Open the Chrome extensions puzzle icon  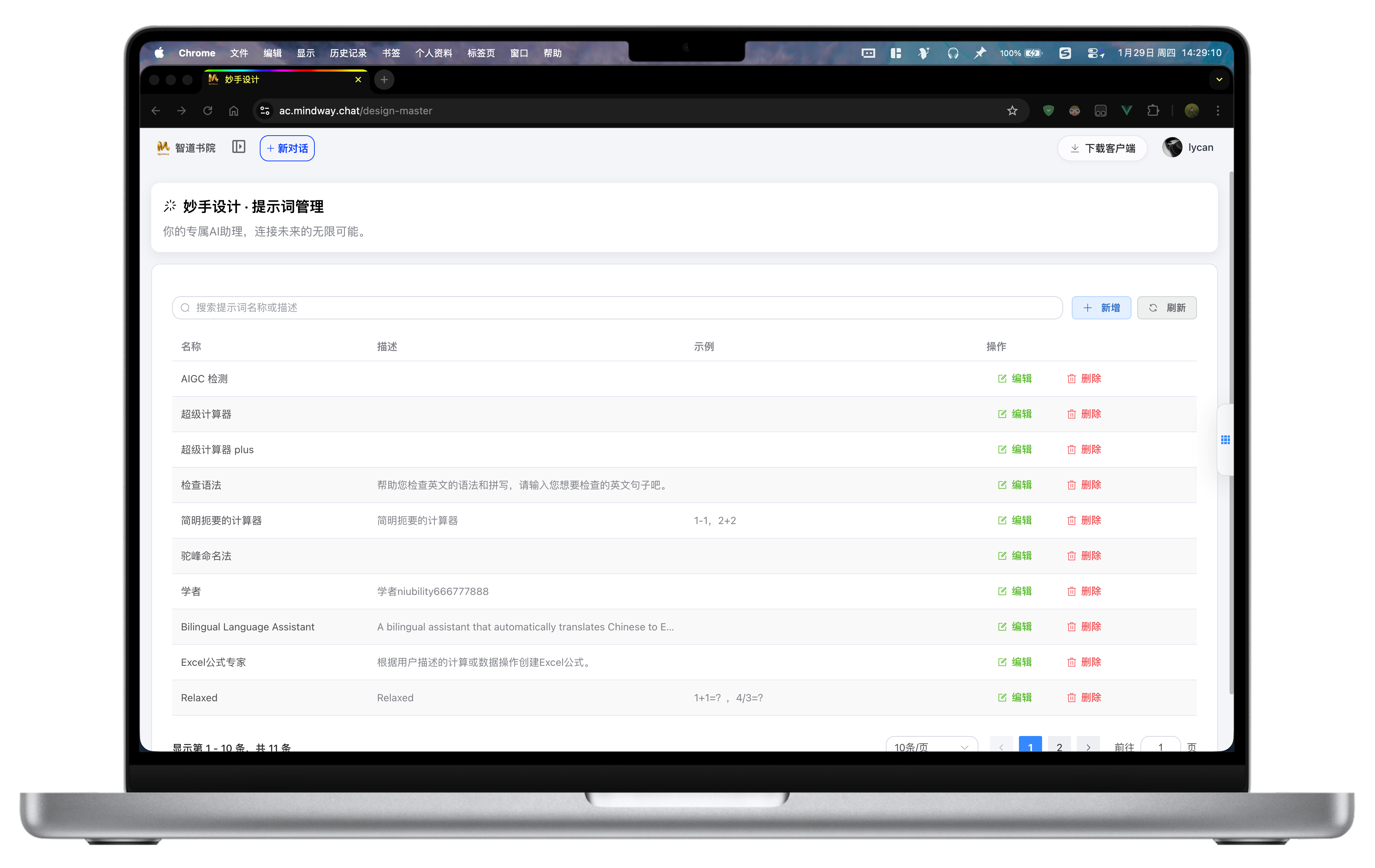1153,111
